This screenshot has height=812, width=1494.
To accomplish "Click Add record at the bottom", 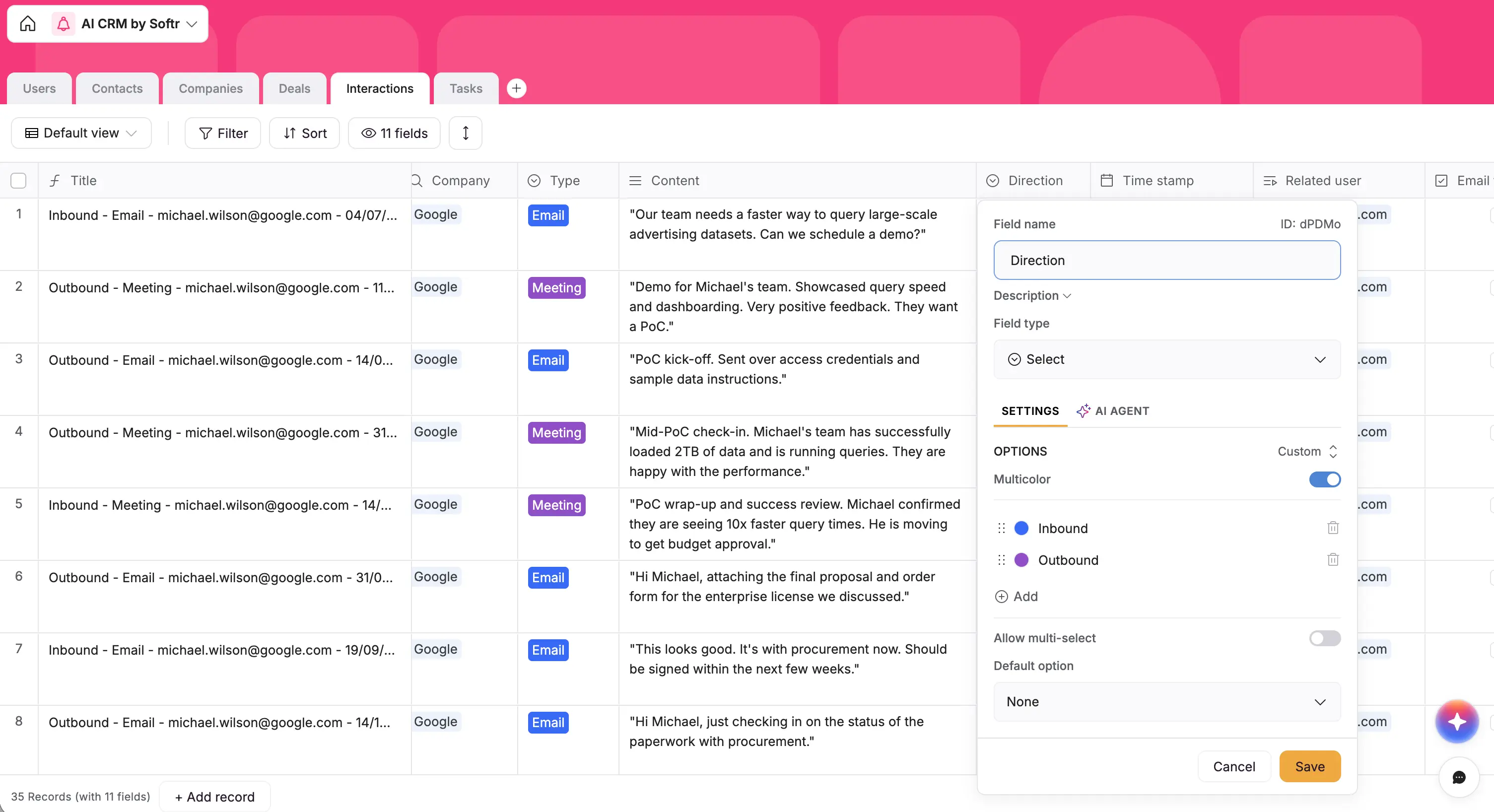I will coord(214,796).
